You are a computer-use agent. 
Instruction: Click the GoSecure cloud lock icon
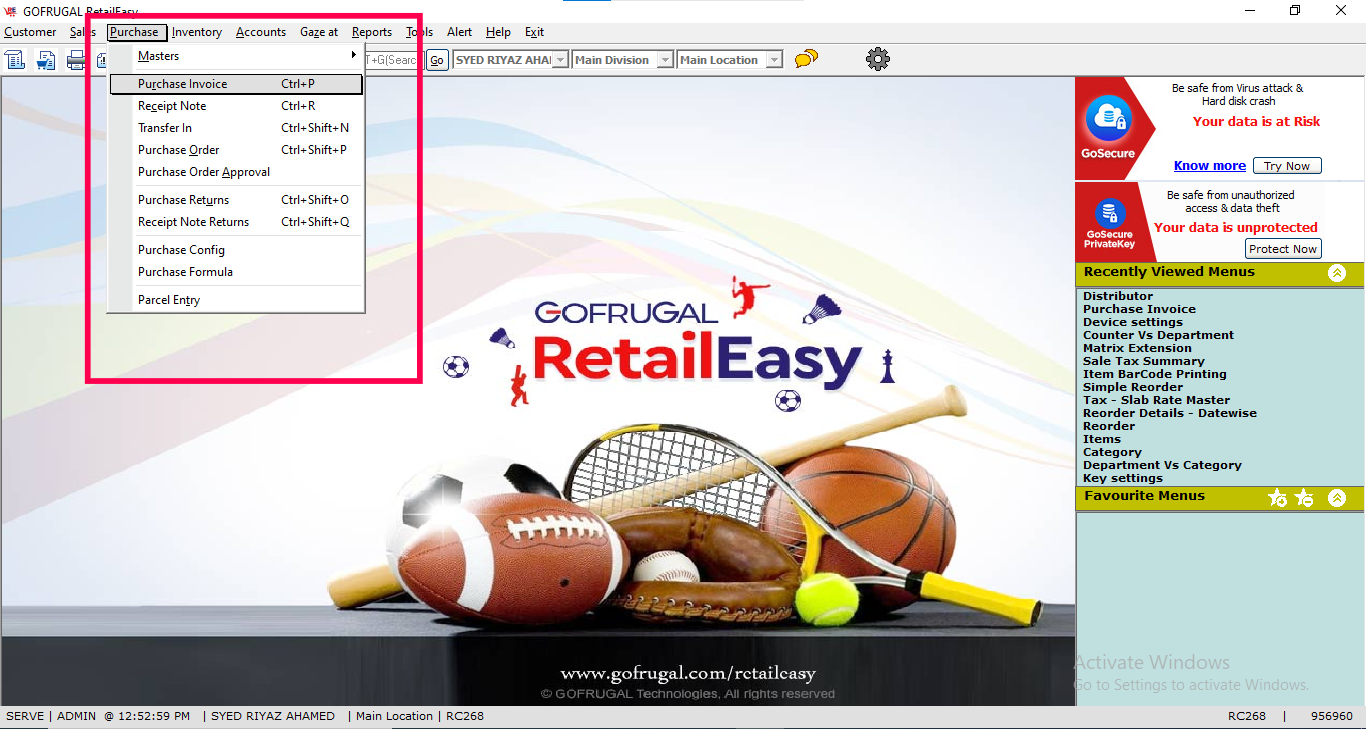tap(1108, 120)
